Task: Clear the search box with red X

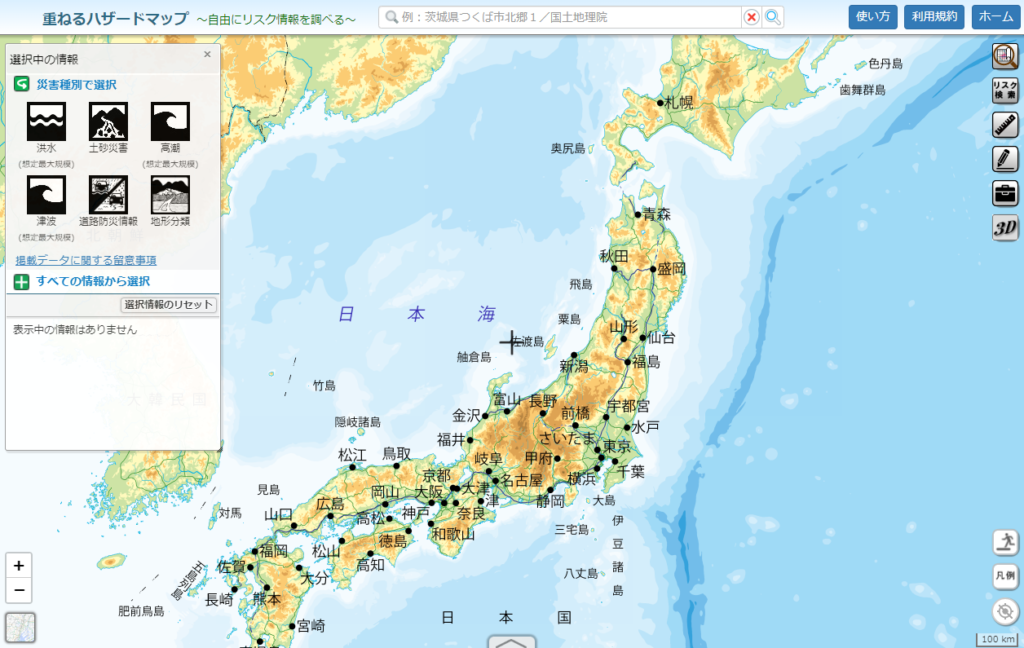Action: (752, 17)
